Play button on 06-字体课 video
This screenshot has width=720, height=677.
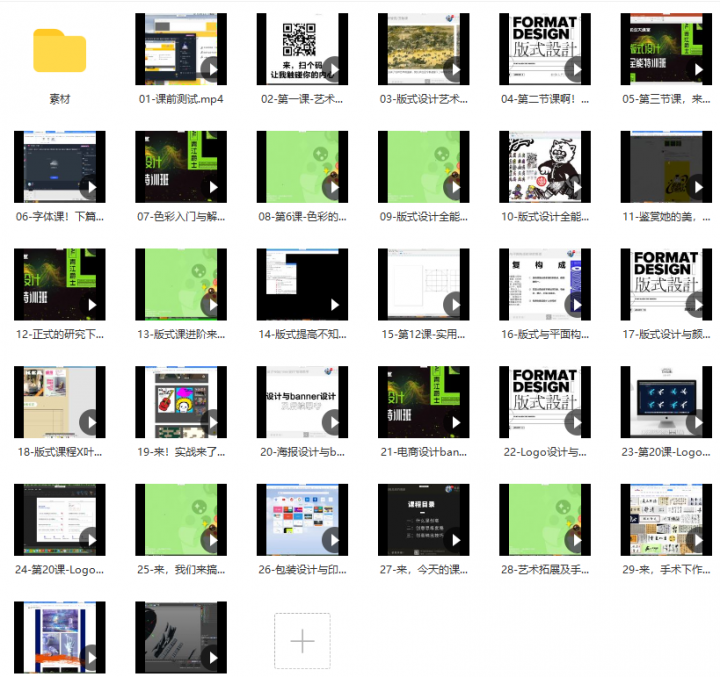pyautogui.click(x=91, y=187)
